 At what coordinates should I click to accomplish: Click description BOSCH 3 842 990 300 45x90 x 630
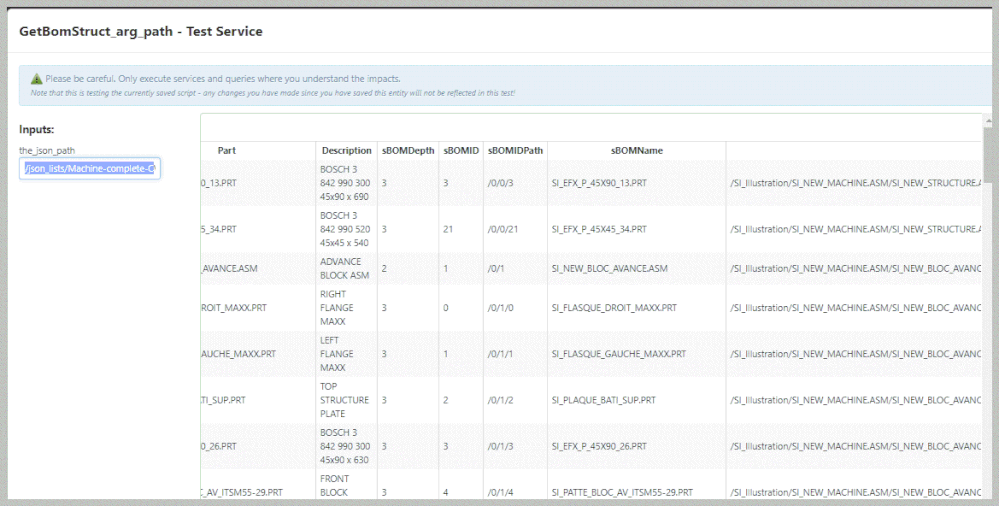[345, 446]
